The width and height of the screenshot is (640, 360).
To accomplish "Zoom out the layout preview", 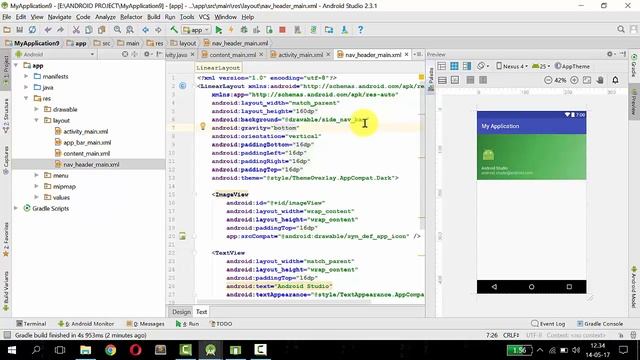I will pos(548,80).
